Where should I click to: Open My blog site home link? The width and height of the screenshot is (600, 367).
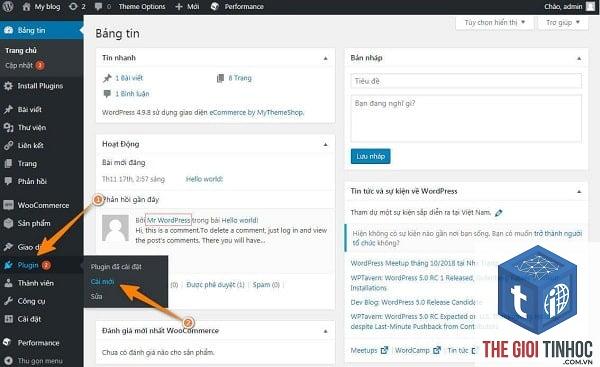(41, 7)
